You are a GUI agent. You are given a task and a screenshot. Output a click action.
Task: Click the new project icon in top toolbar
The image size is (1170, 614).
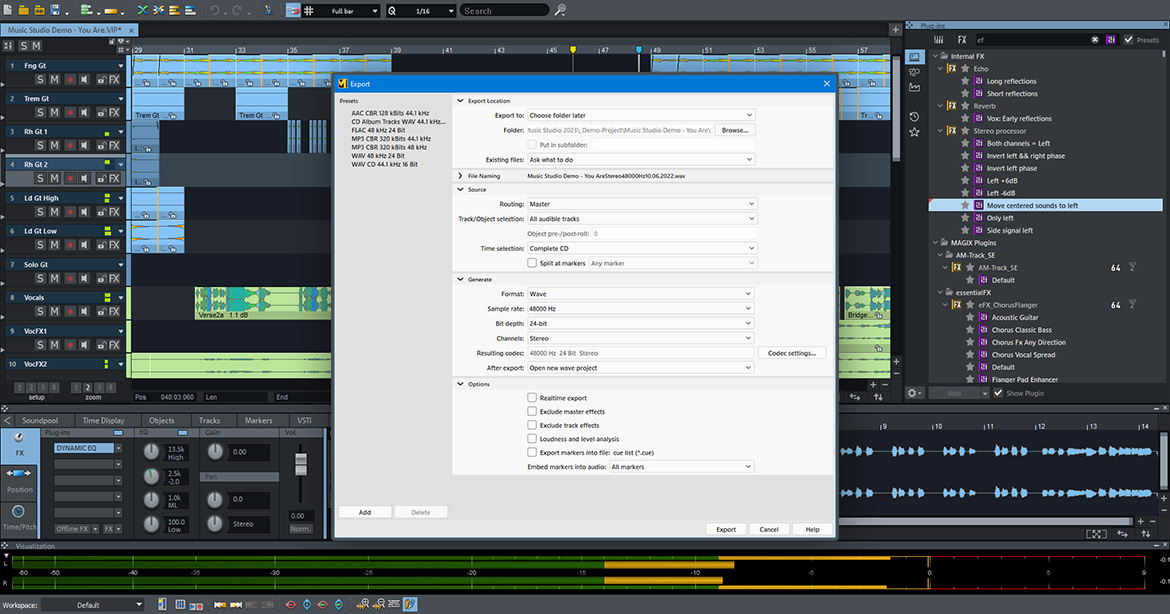tap(7, 10)
